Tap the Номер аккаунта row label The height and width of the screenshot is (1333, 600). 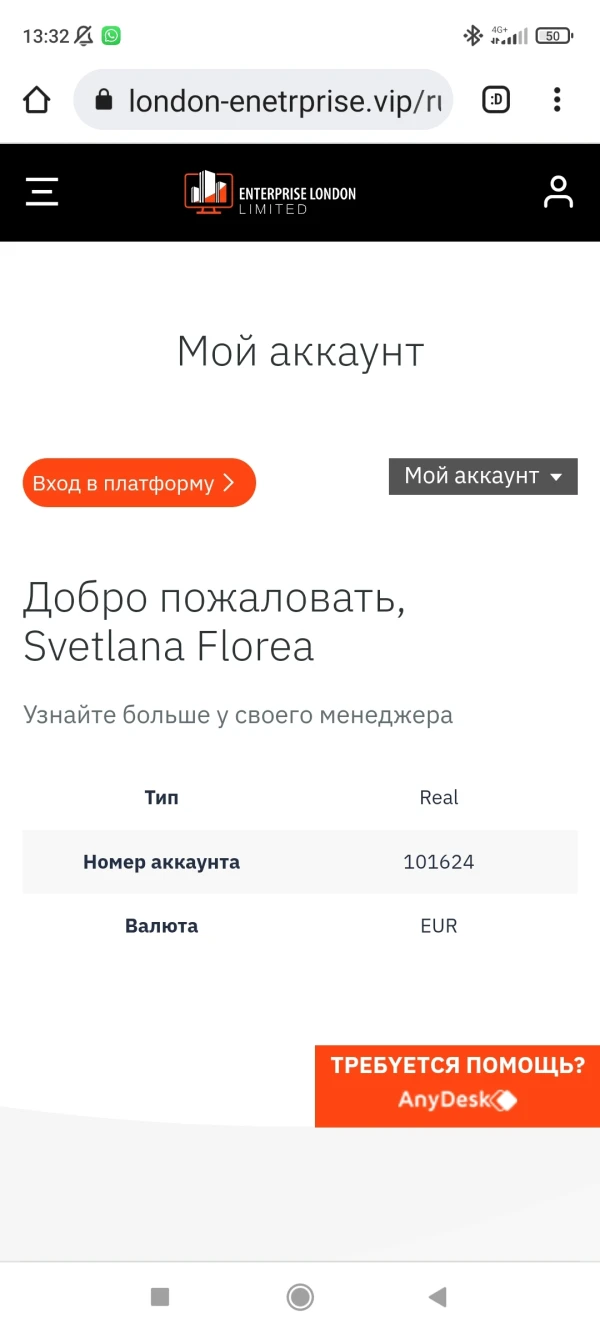(x=161, y=862)
